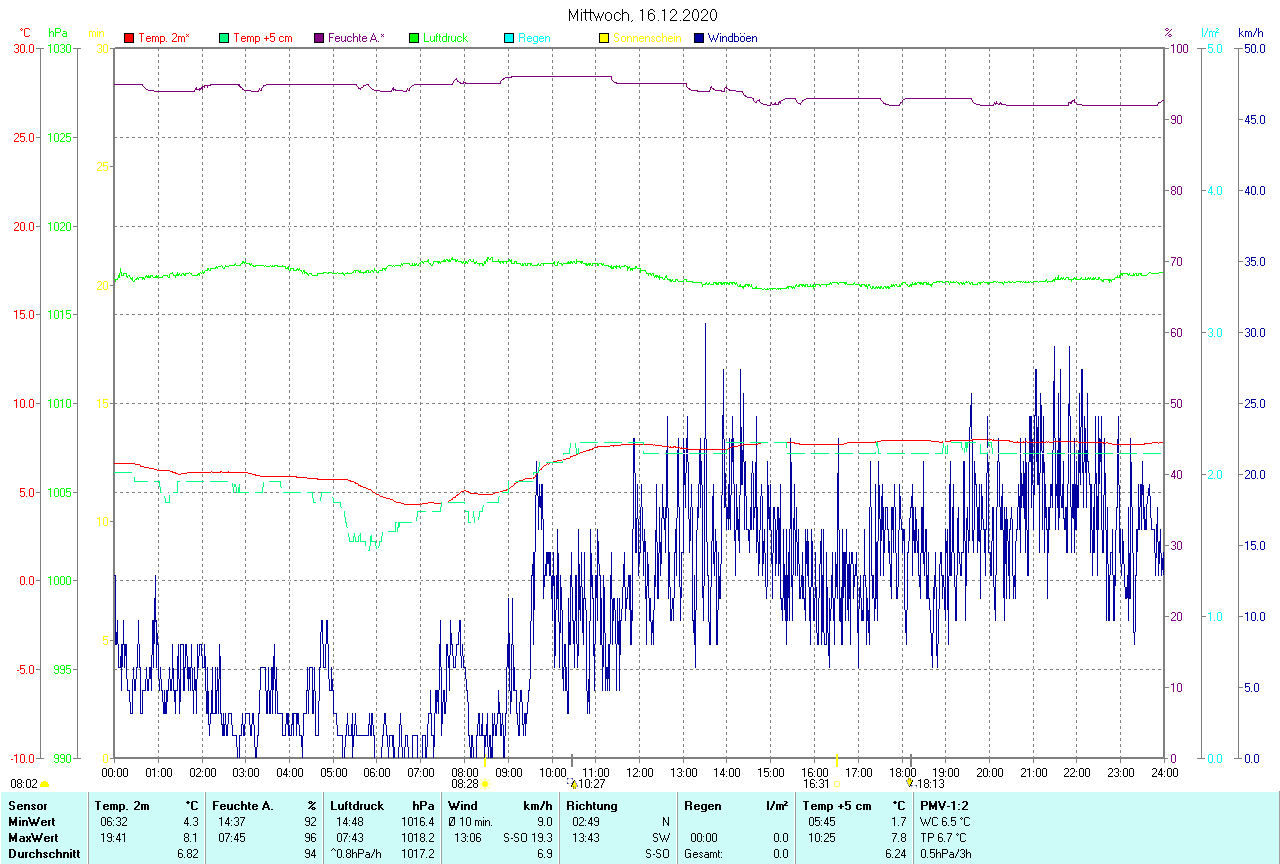Viewport: 1280px width, 864px height.
Task: Click the 1030 pressure axis value
Action: pyautogui.click(x=59, y=48)
